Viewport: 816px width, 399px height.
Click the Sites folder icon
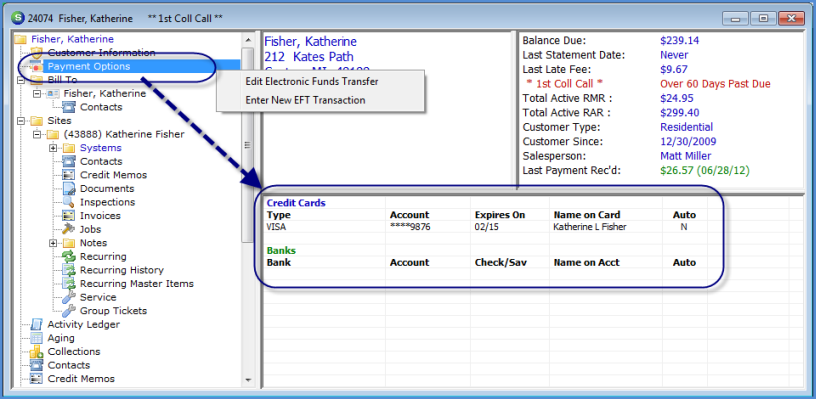(36, 121)
